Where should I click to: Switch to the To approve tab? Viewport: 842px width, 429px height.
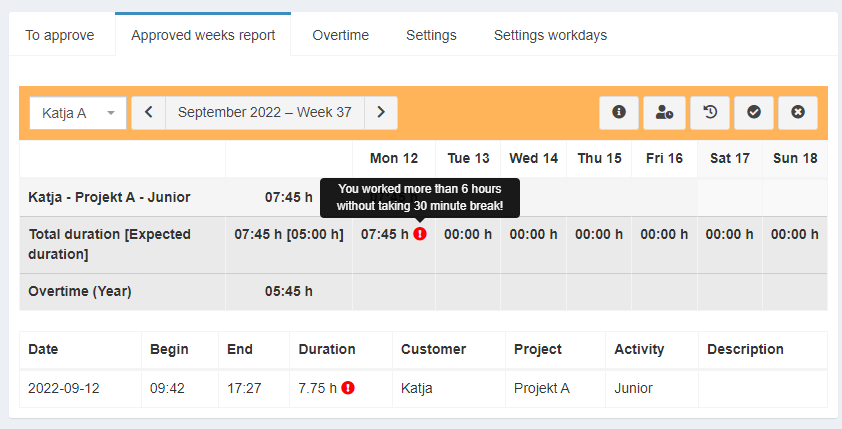[x=60, y=35]
